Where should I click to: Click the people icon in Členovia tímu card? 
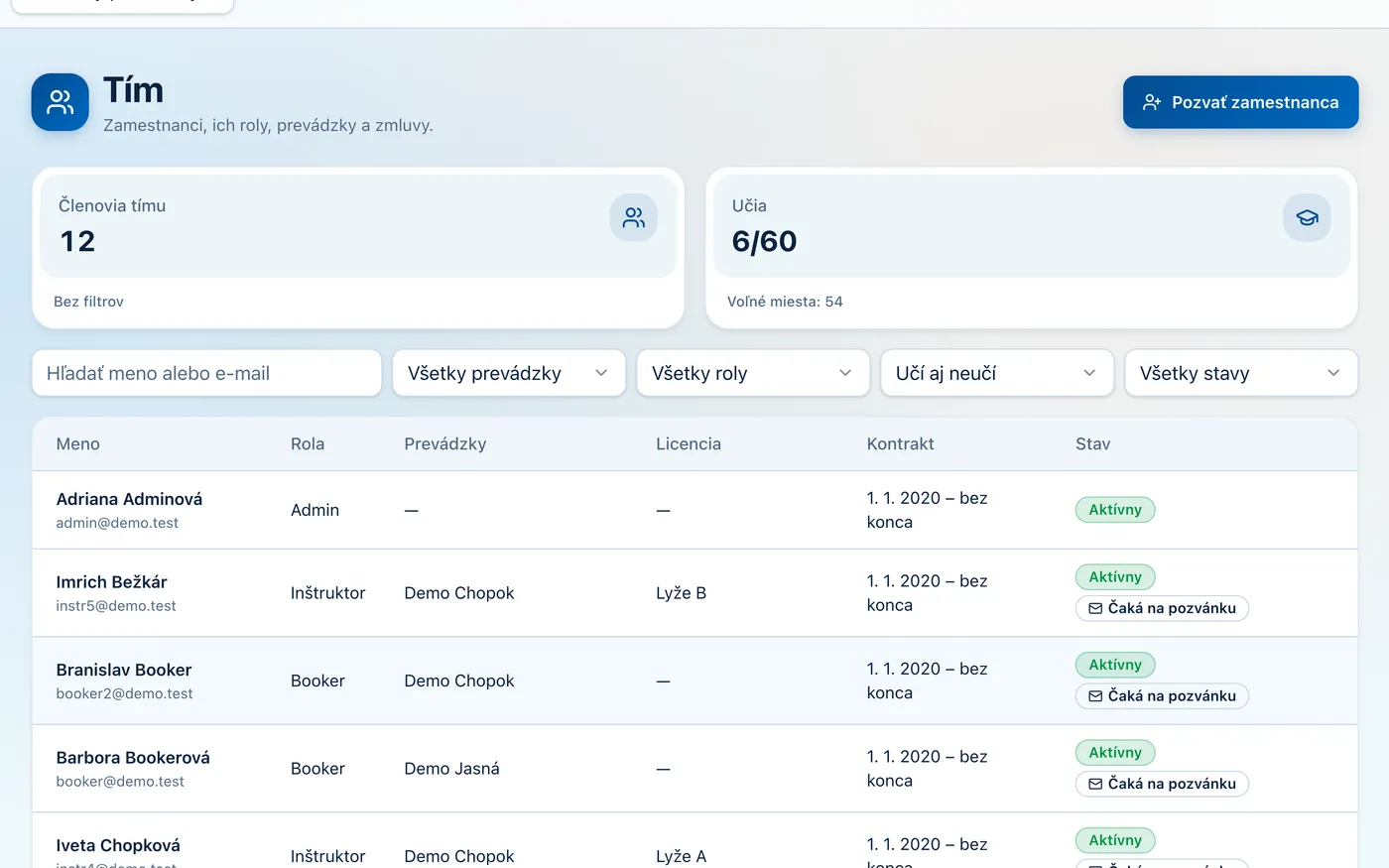[634, 217]
